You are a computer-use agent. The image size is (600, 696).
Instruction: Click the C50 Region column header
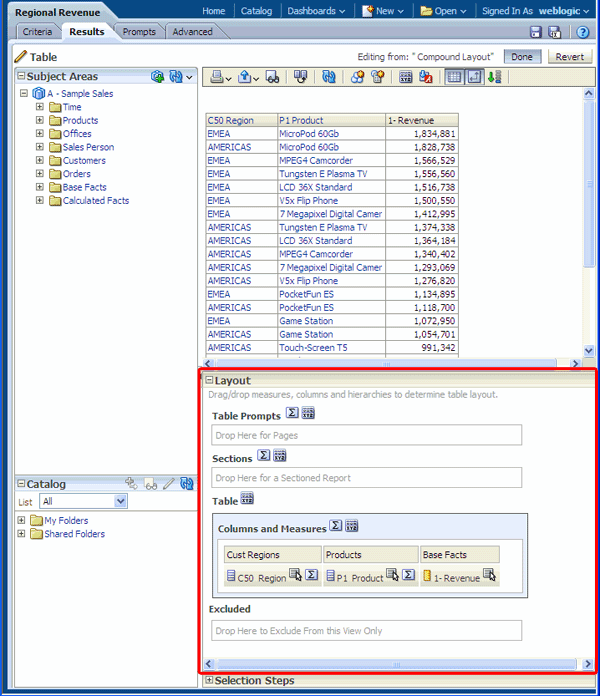tap(242, 120)
